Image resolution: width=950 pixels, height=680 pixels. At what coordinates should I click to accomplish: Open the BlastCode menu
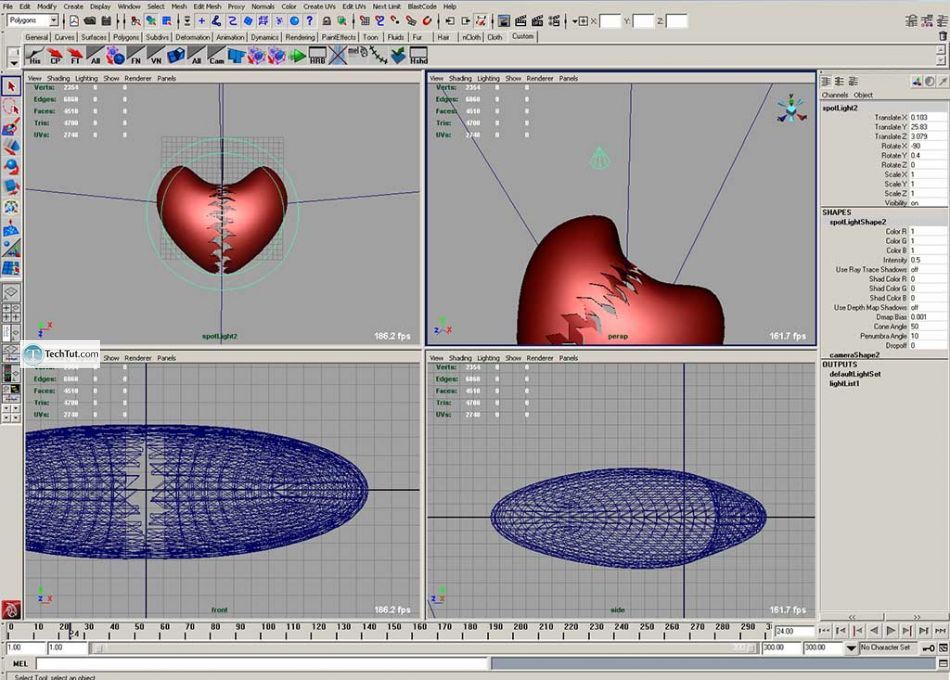click(422, 6)
